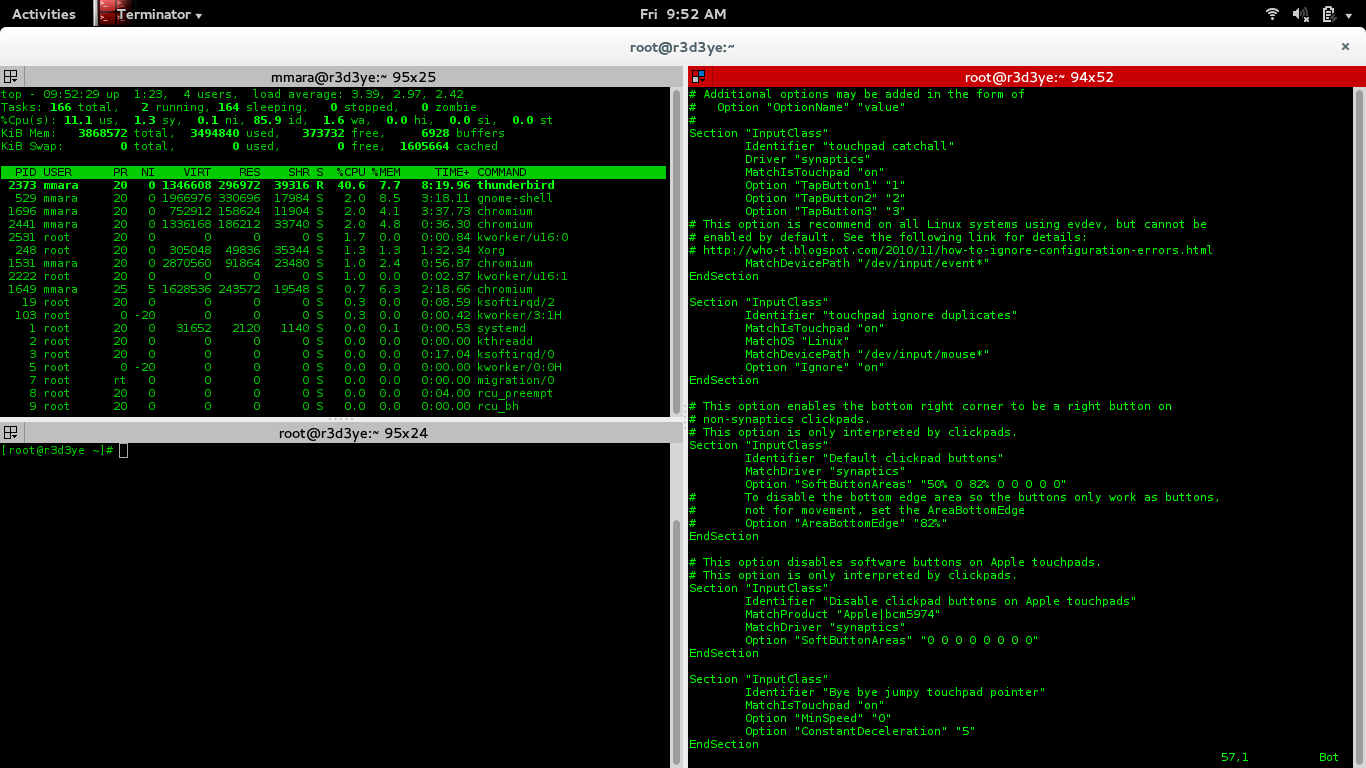Select the rcu_bh process row
1366x768 pixels.
tap(333, 406)
